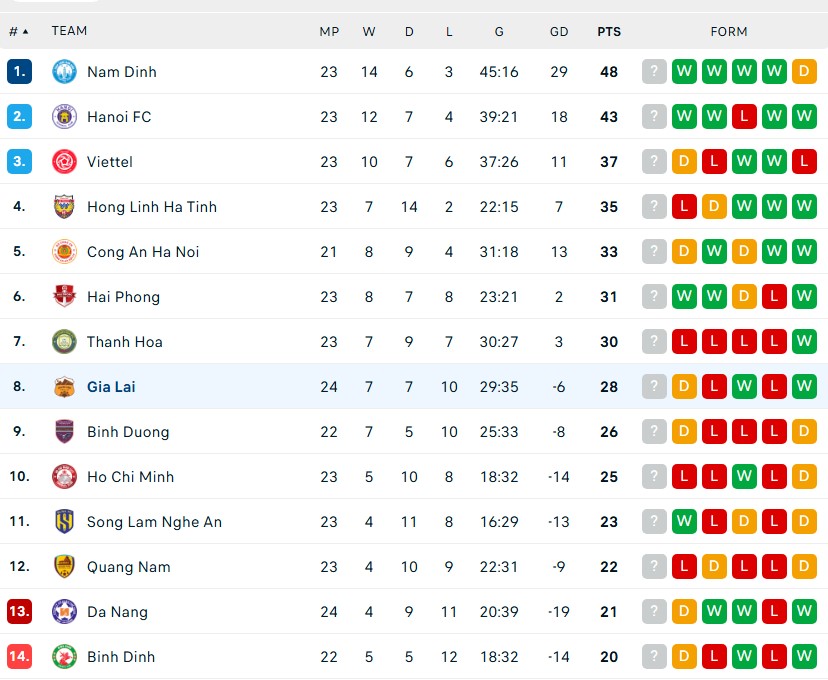Click the Hong Linh Ha Tinh crest
The image size is (828, 680).
tap(64, 206)
